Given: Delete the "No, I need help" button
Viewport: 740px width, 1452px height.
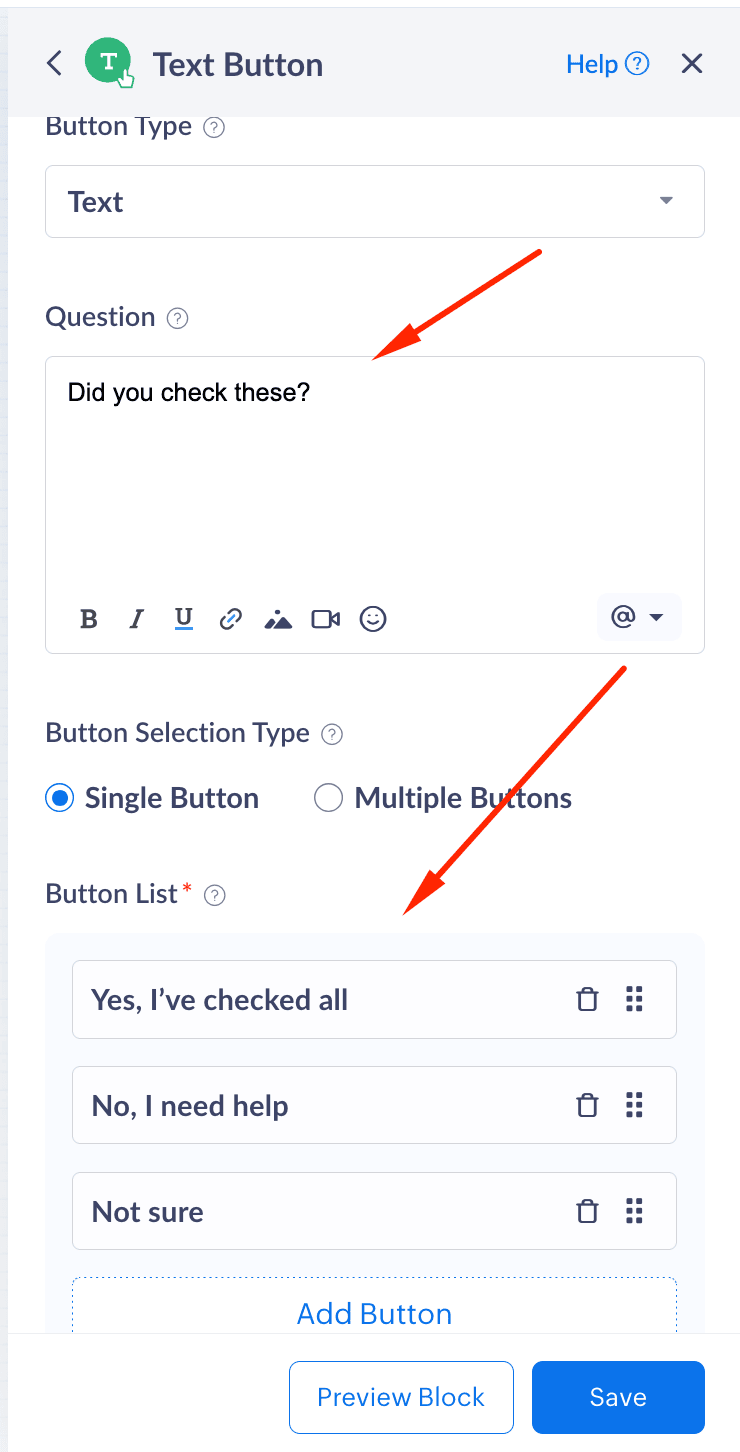Looking at the screenshot, I should coord(588,1106).
